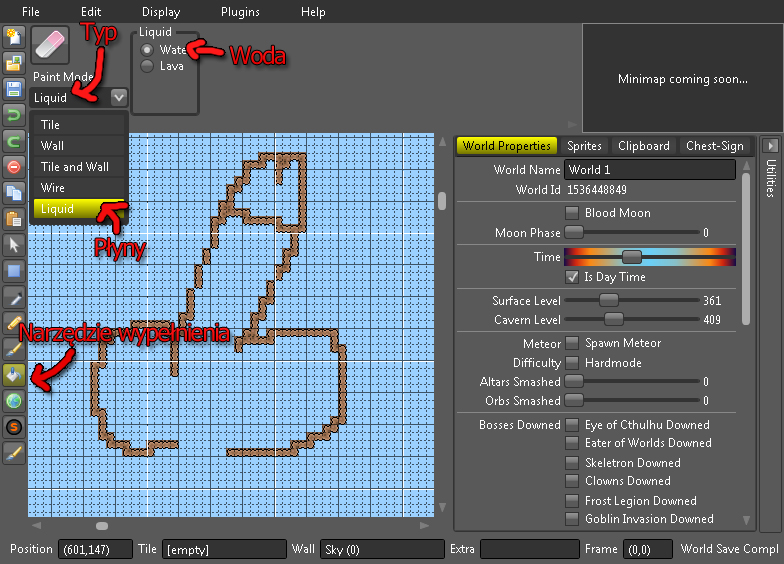
Task: Click the World Name input field
Action: [x=650, y=170]
